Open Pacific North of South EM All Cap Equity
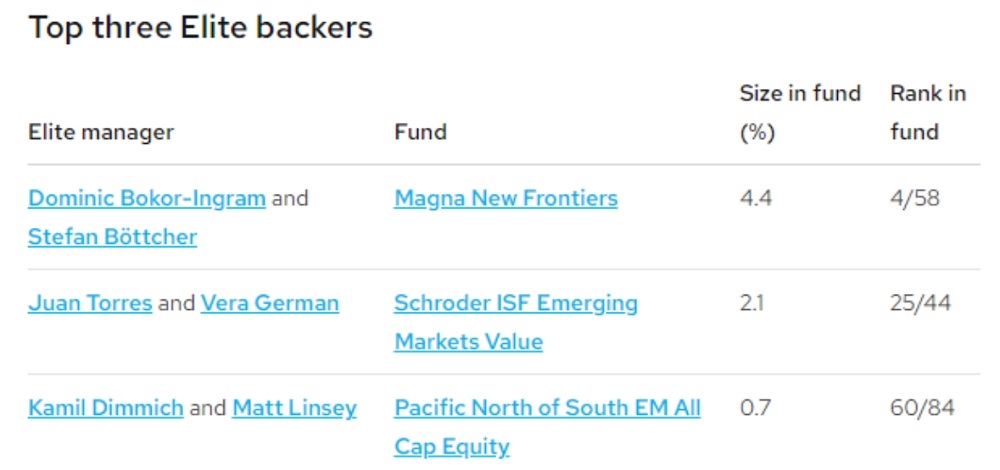The height and width of the screenshot is (470, 1000). point(547,427)
